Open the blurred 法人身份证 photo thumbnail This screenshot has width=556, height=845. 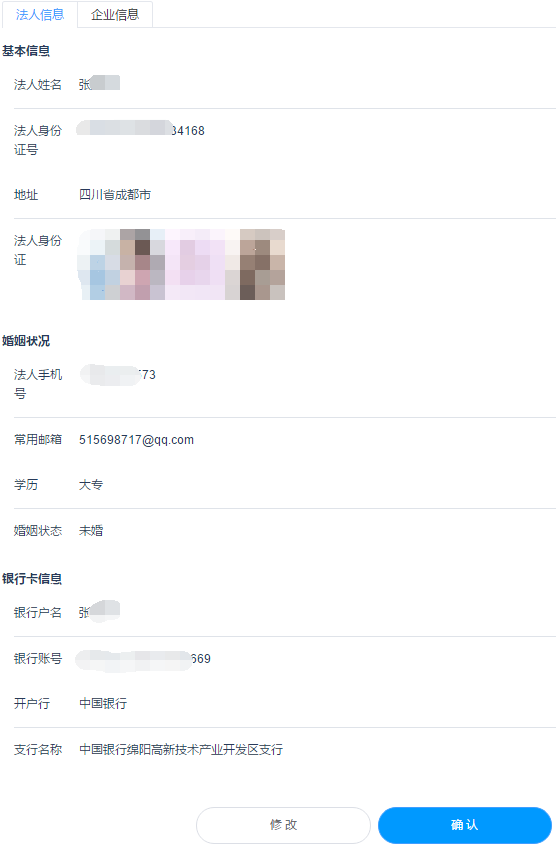point(182,264)
